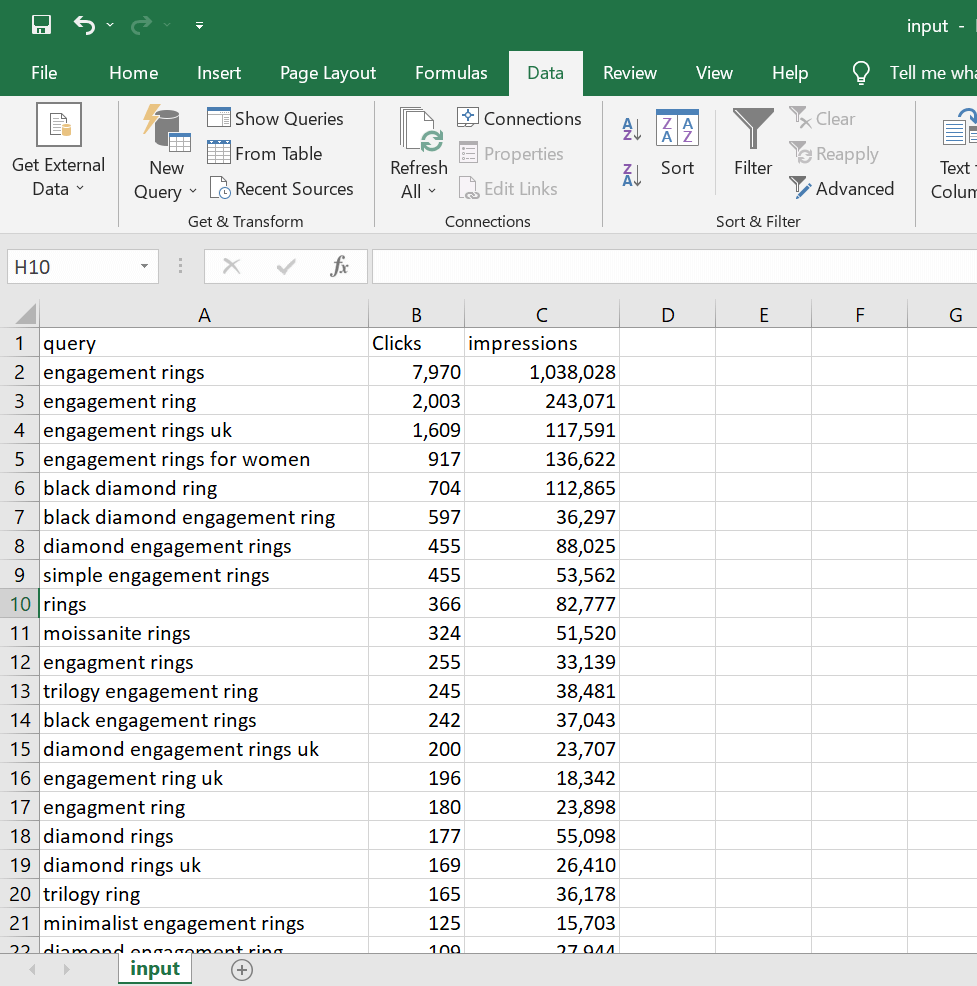Click the Enter checkmark in formula bar

[x=286, y=267]
